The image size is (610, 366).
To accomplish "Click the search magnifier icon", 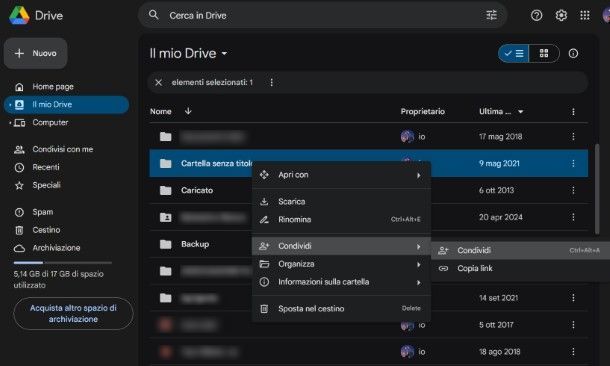I will click(154, 15).
